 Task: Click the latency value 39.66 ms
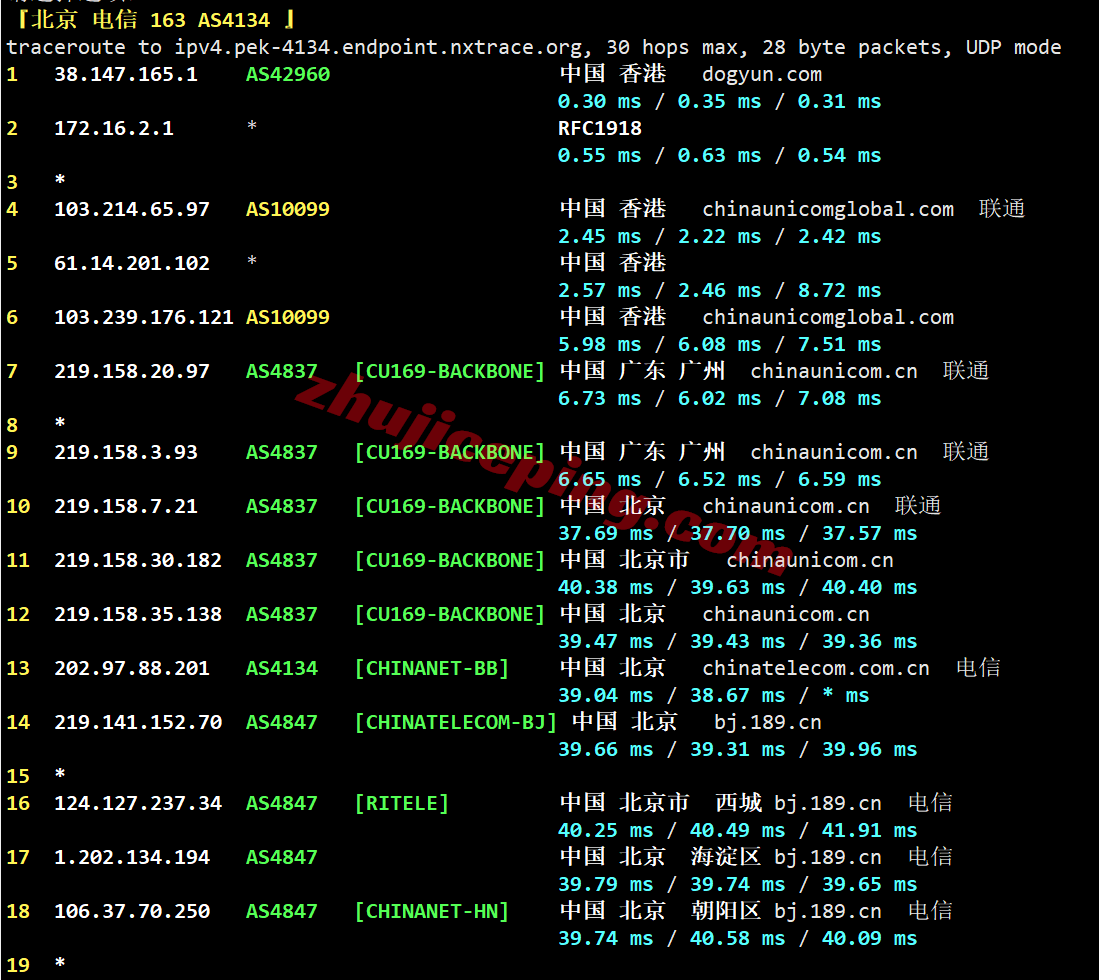pyautogui.click(x=606, y=749)
